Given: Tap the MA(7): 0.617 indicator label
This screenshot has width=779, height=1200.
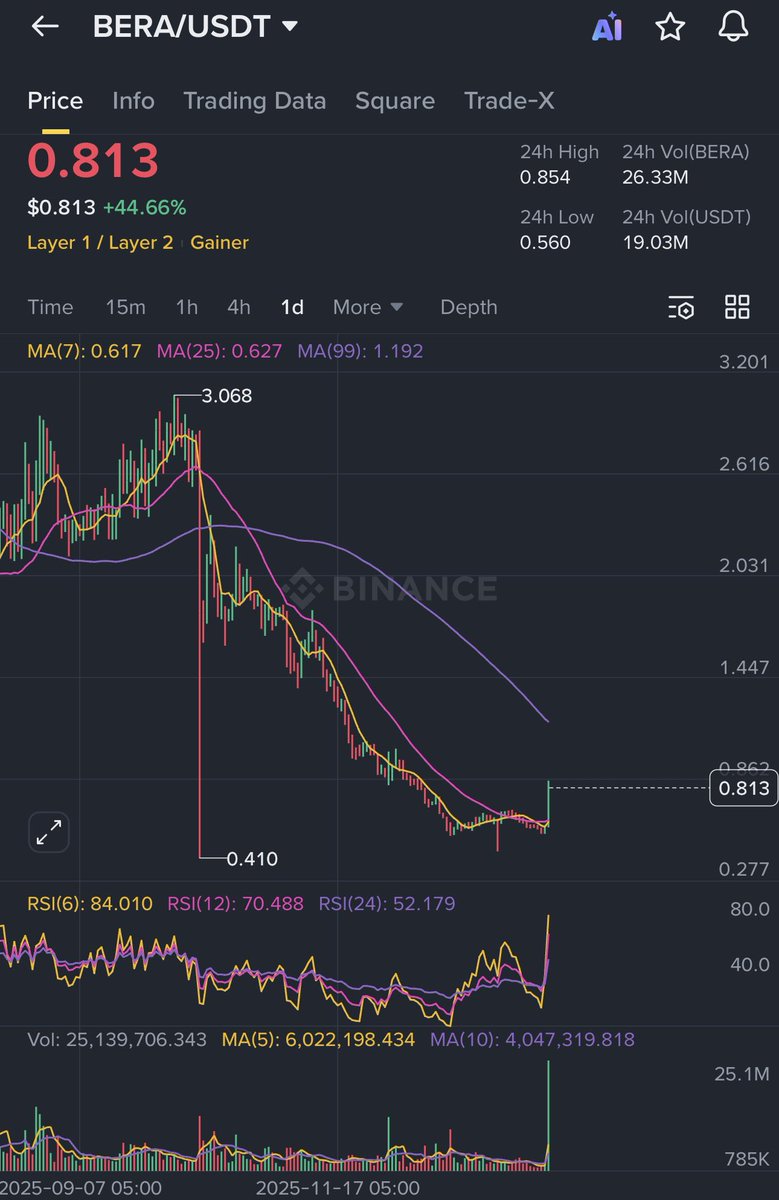Looking at the screenshot, I should (x=84, y=351).
